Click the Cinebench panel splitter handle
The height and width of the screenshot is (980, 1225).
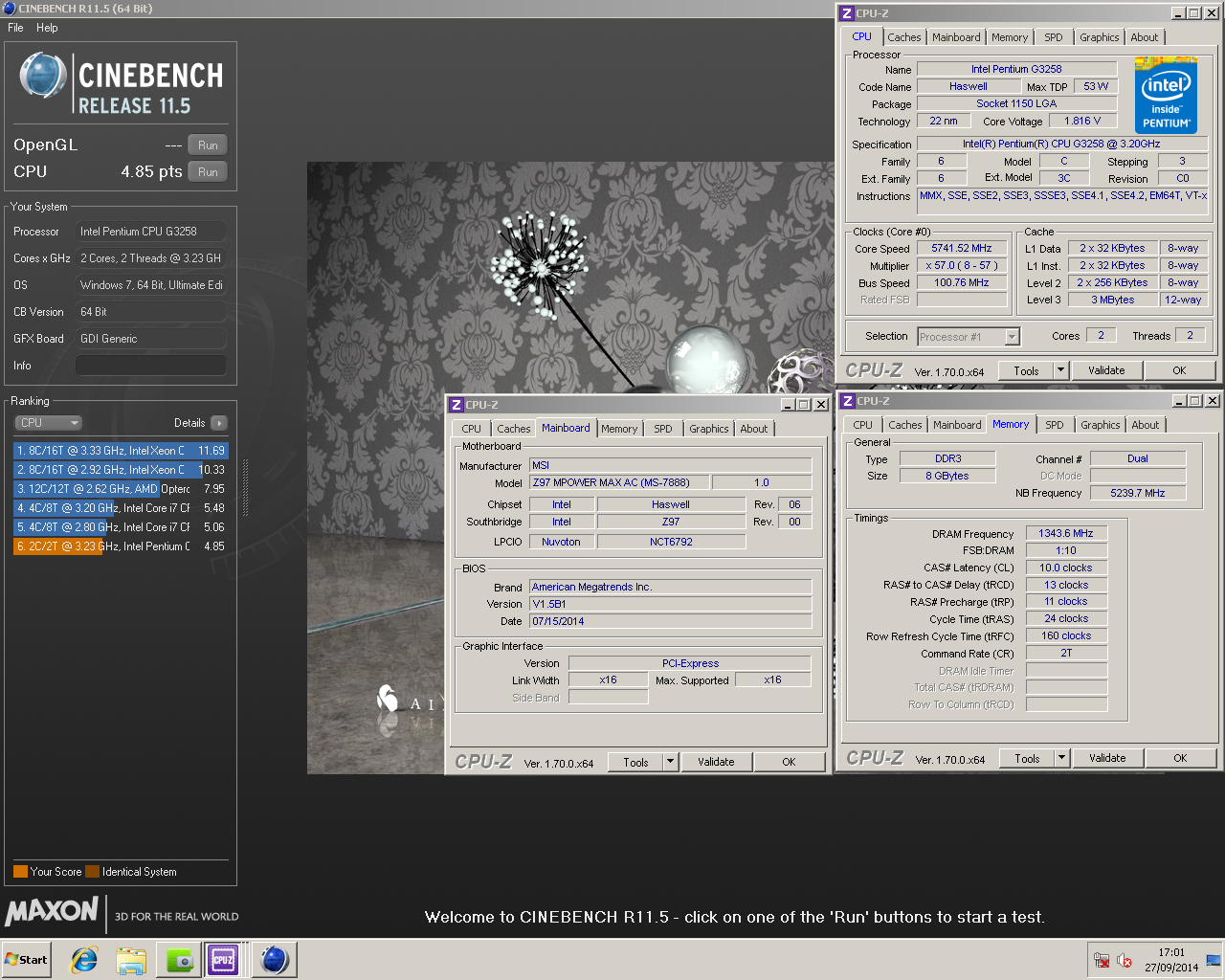tap(246, 488)
